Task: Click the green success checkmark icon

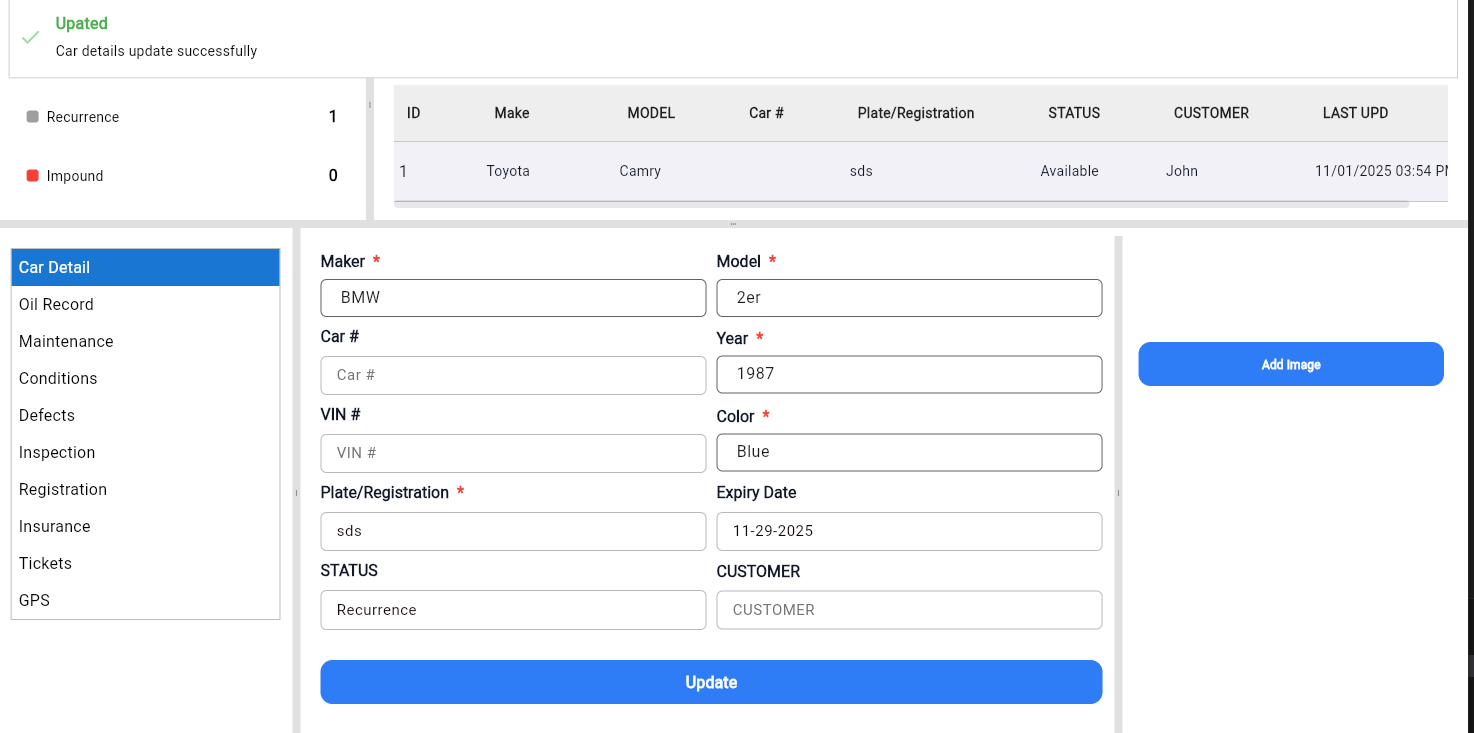Action: tap(31, 37)
